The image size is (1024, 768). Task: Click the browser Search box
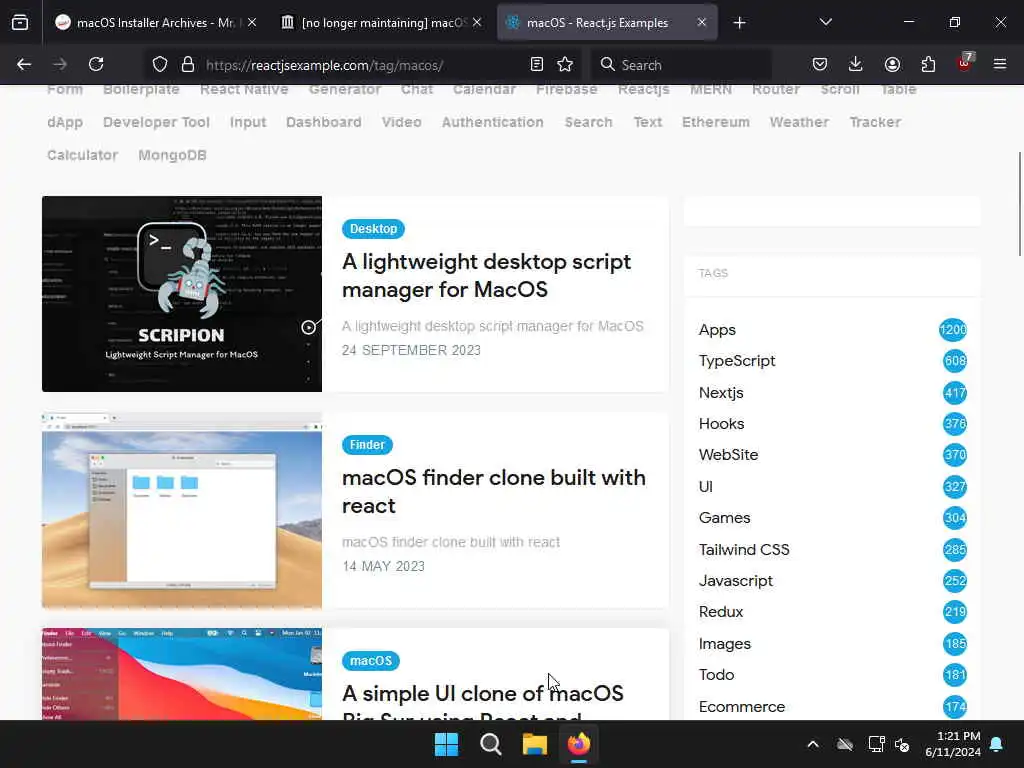click(681, 65)
